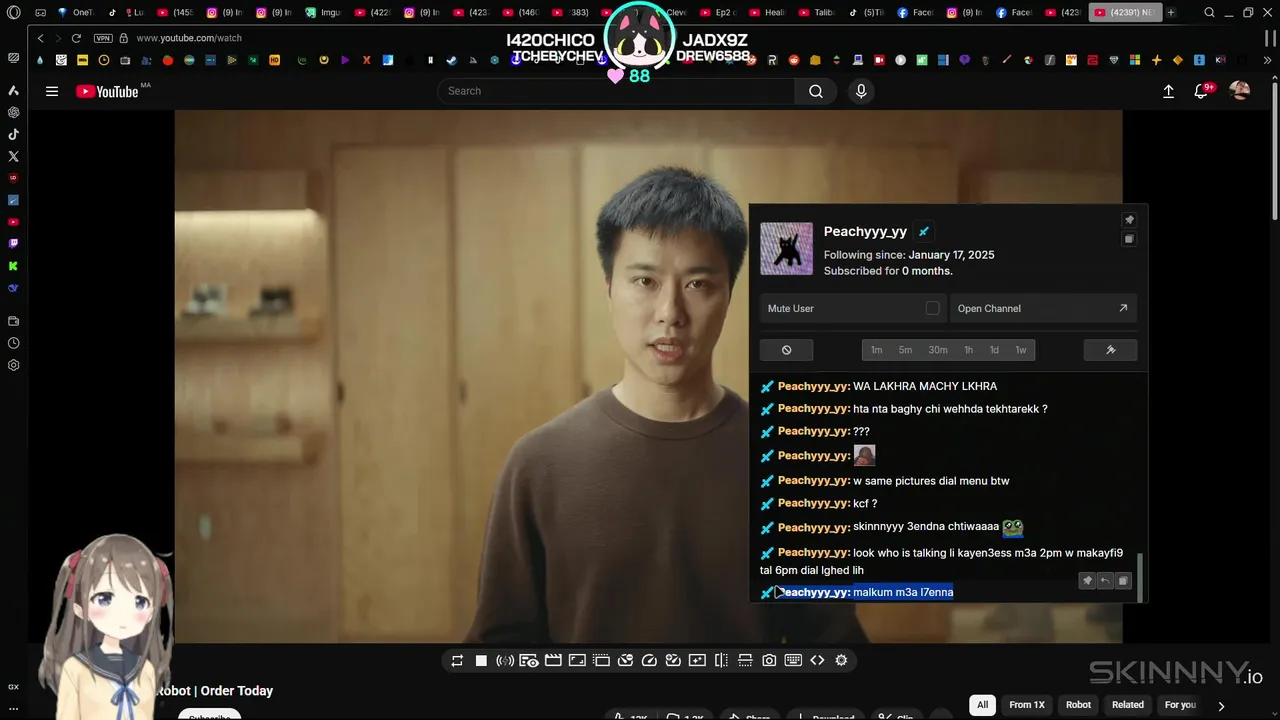This screenshot has height=720, width=1280.
Task: Open keyboard shortcuts icon
Action: (793, 660)
